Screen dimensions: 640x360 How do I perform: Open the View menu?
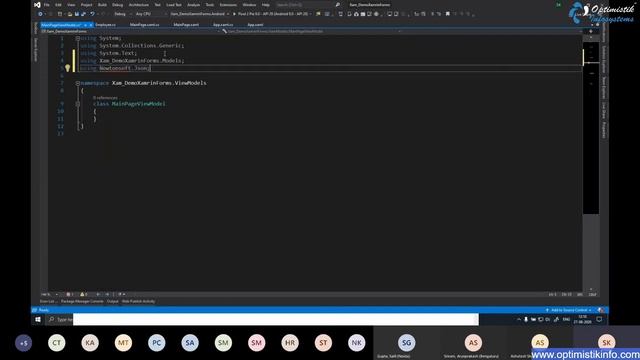point(71,5)
